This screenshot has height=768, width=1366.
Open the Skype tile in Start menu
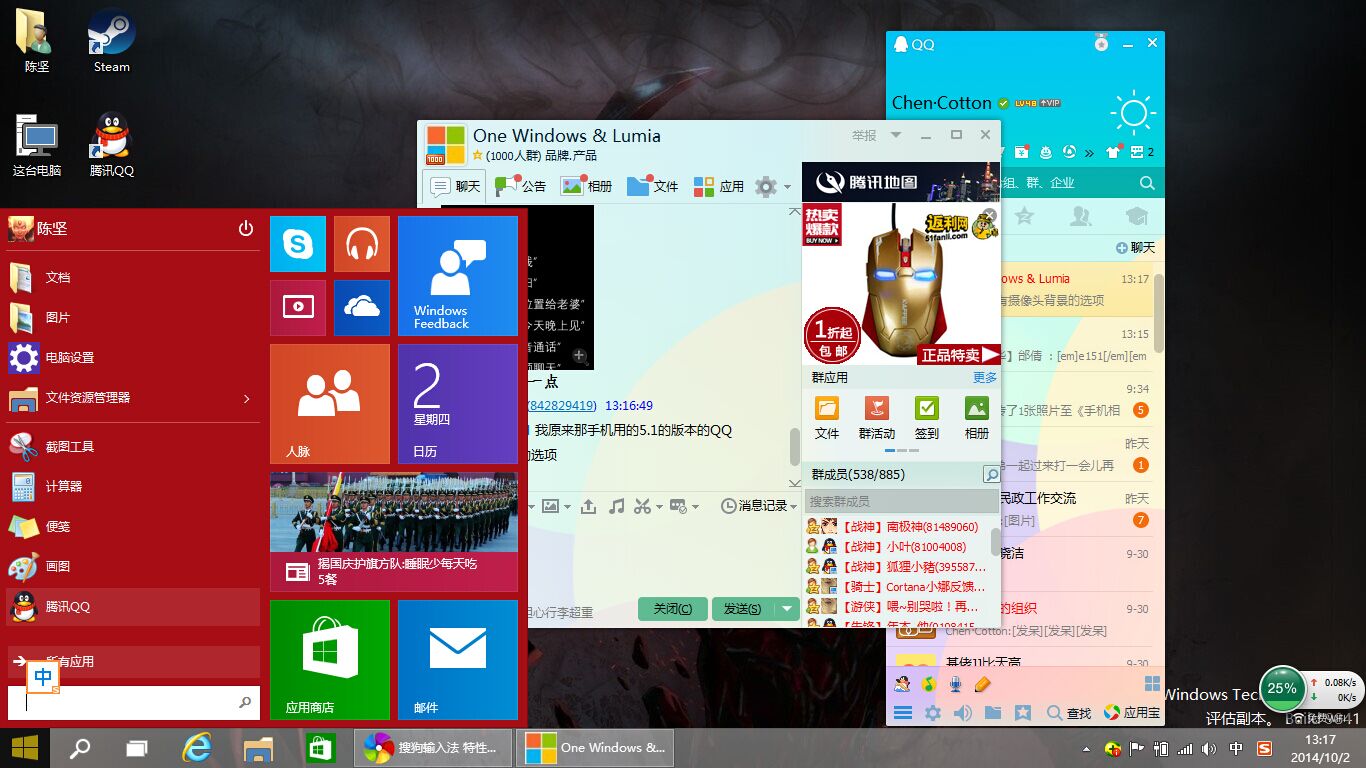298,244
